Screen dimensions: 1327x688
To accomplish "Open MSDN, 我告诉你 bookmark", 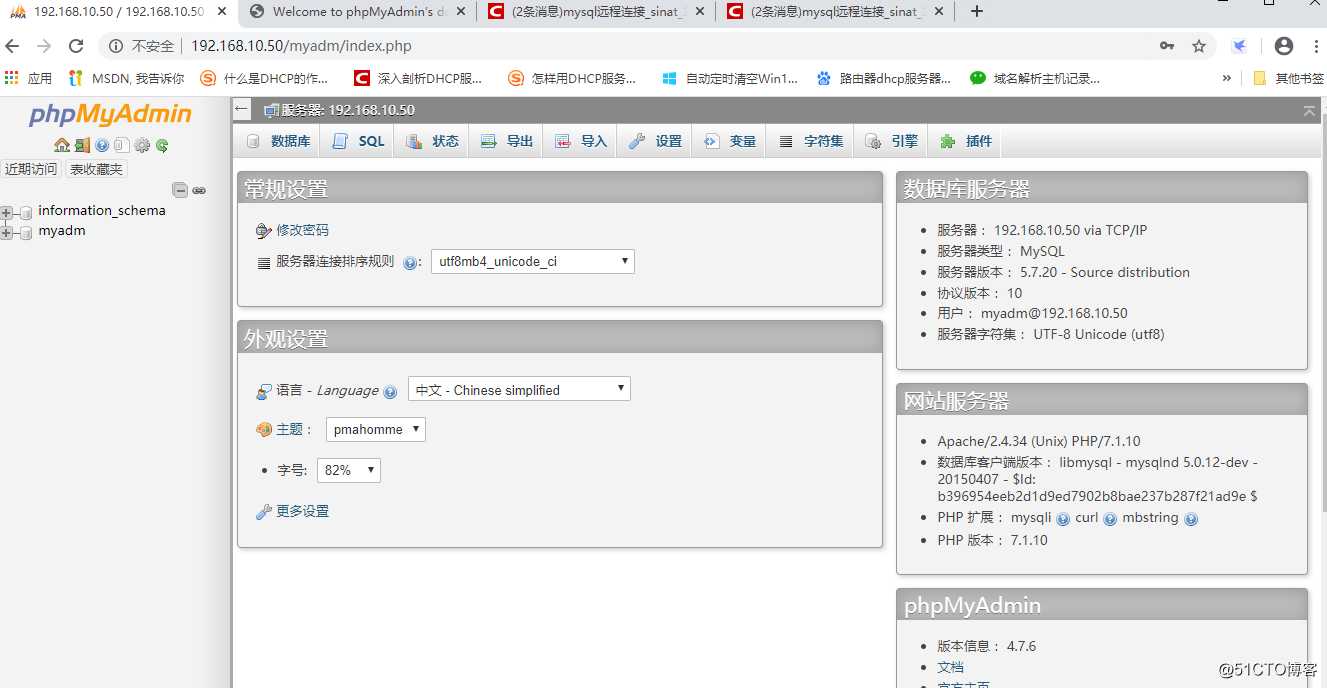I will [x=127, y=78].
